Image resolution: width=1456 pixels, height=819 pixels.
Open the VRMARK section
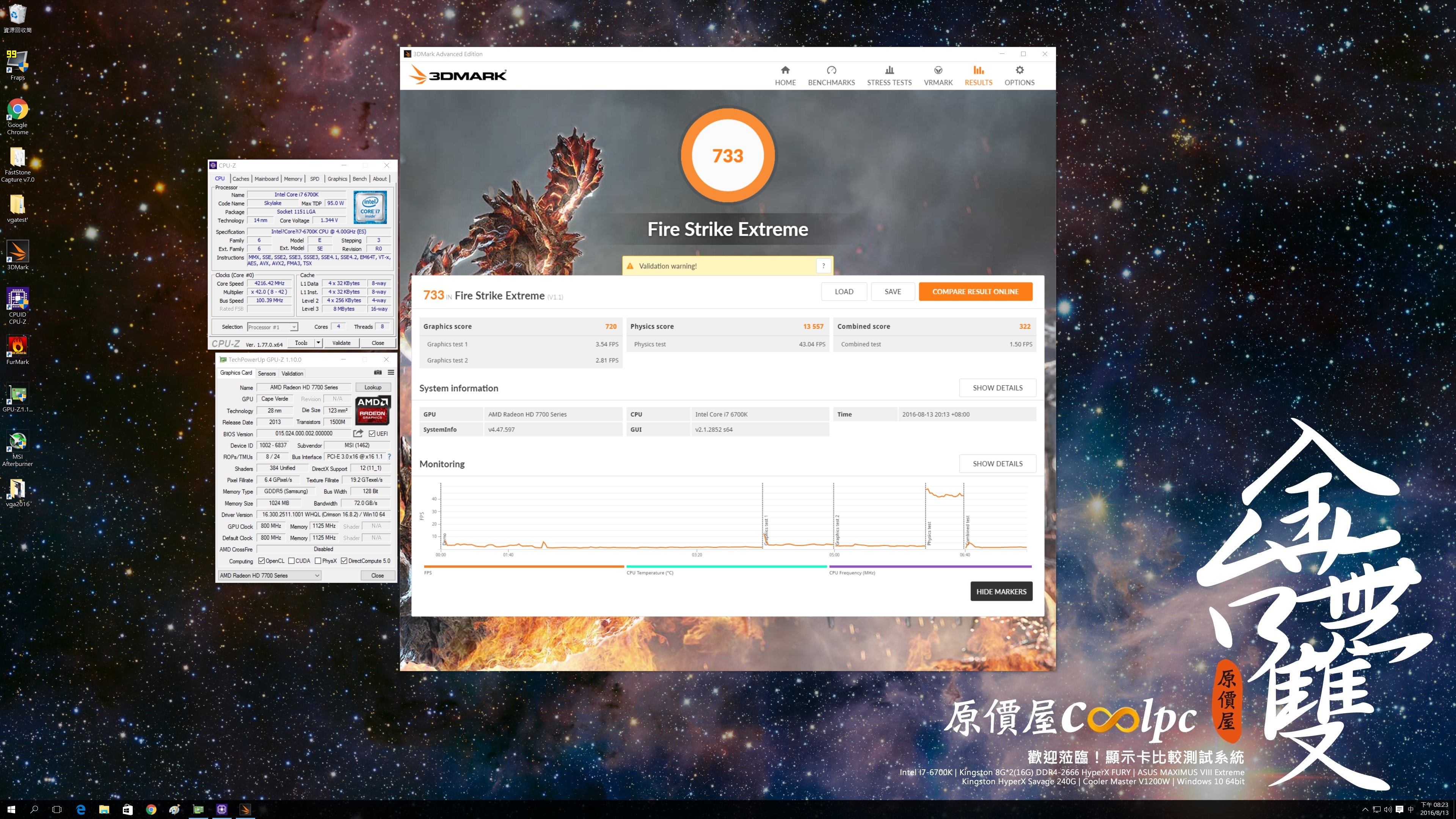click(938, 76)
